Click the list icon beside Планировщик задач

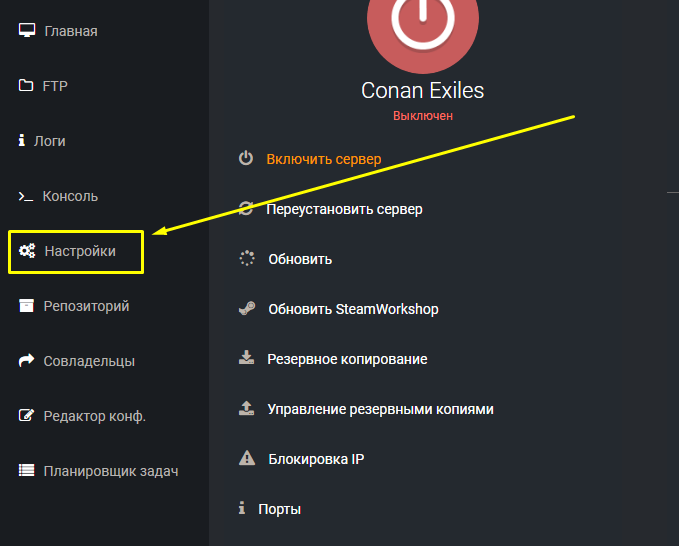pyautogui.click(x=27, y=470)
